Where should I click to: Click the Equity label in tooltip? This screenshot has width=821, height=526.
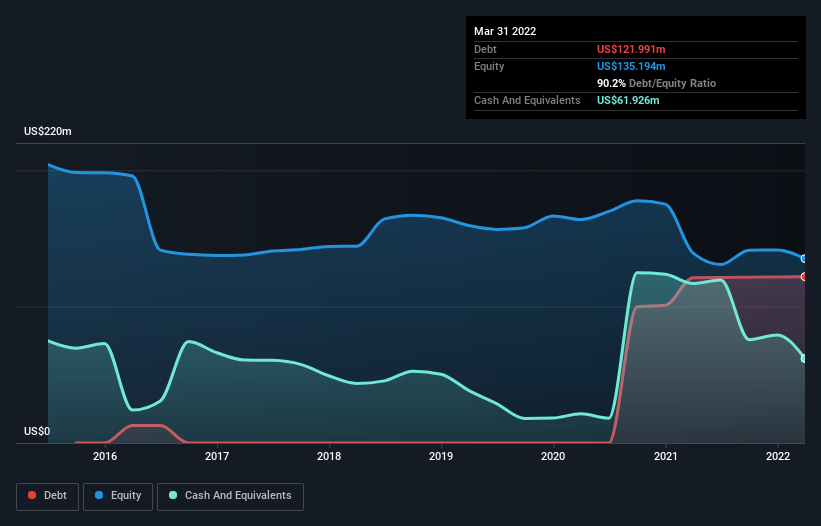tap(489, 66)
